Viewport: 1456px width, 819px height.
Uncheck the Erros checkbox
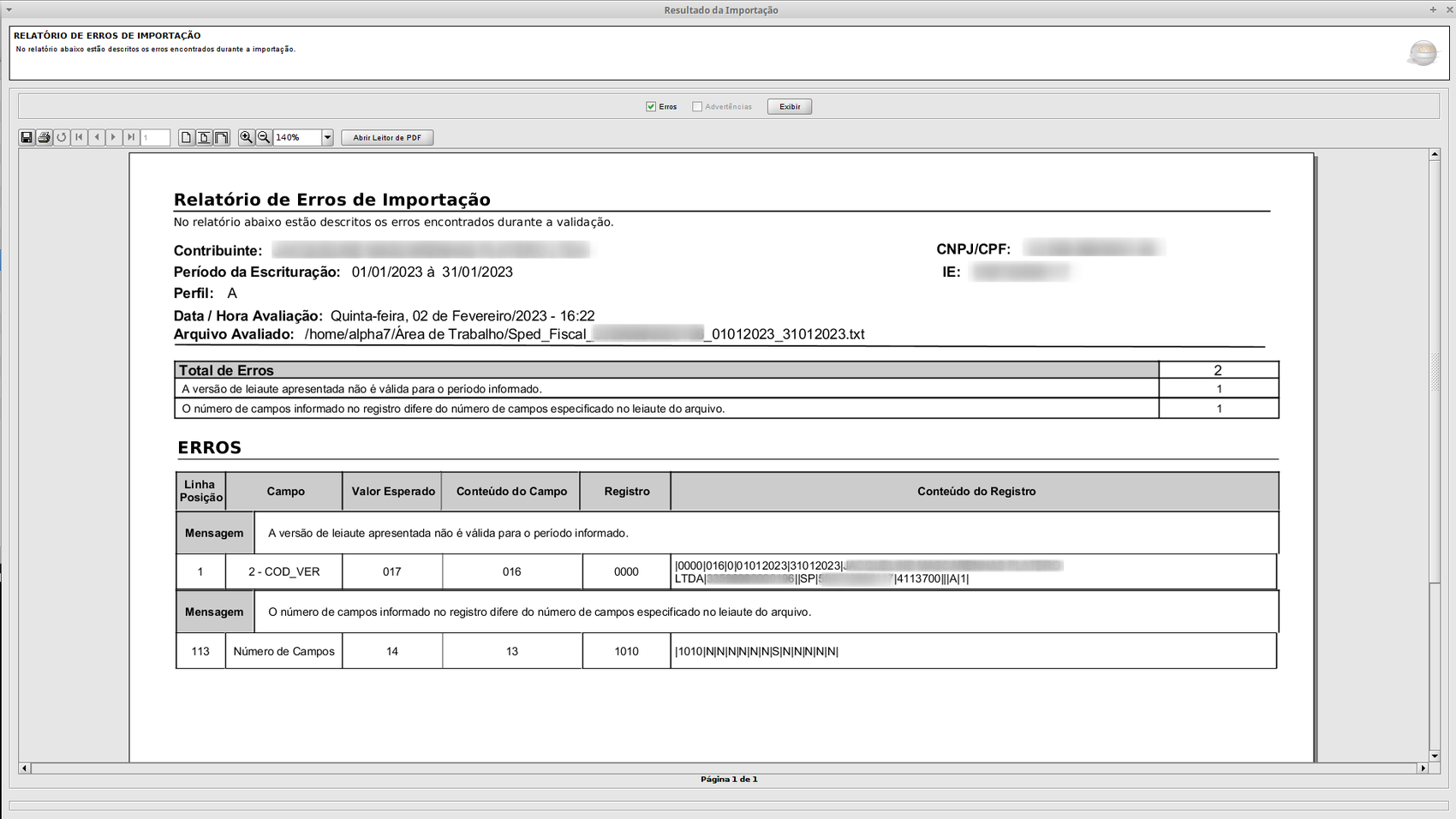pos(651,106)
